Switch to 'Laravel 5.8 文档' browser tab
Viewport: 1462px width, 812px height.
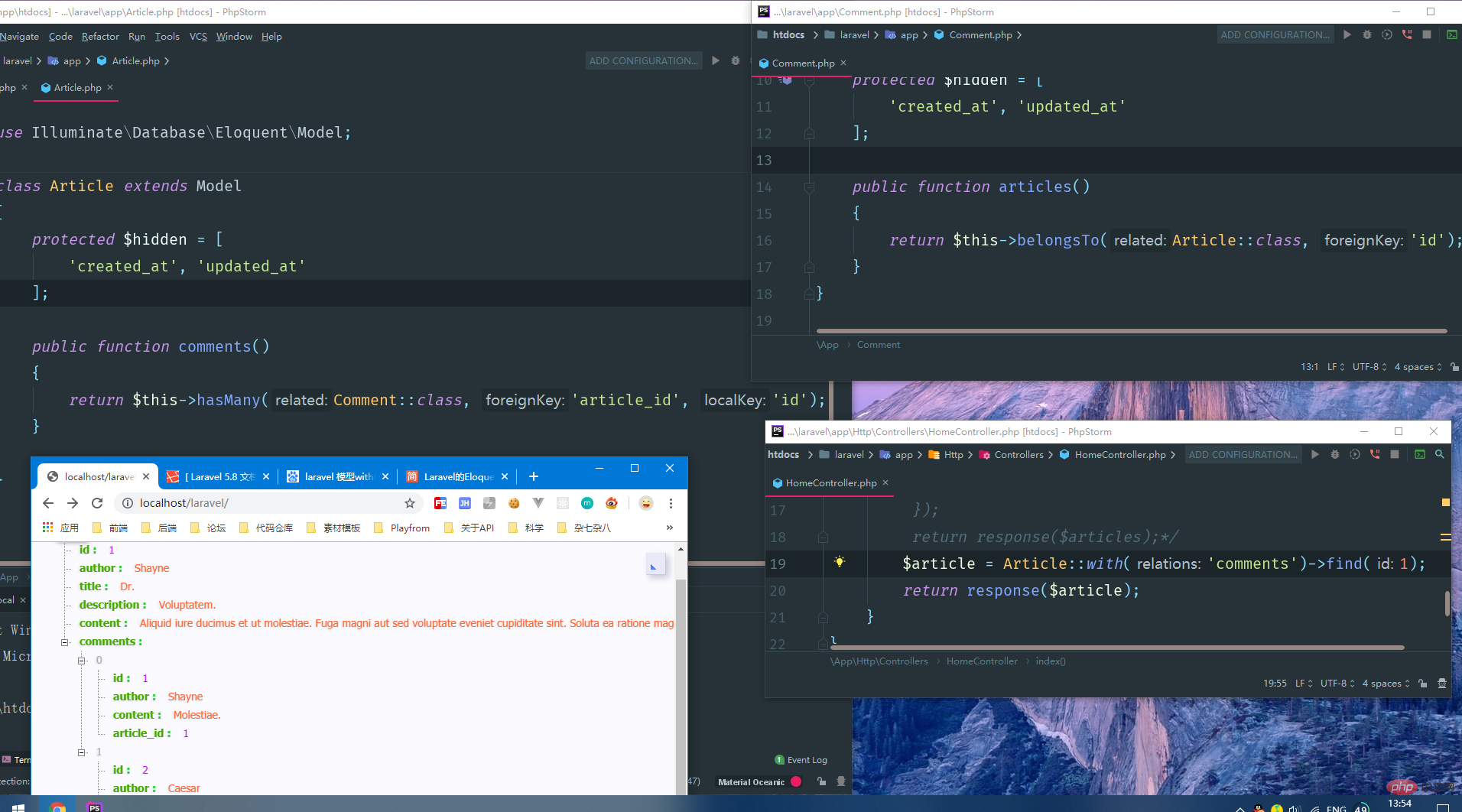point(218,476)
